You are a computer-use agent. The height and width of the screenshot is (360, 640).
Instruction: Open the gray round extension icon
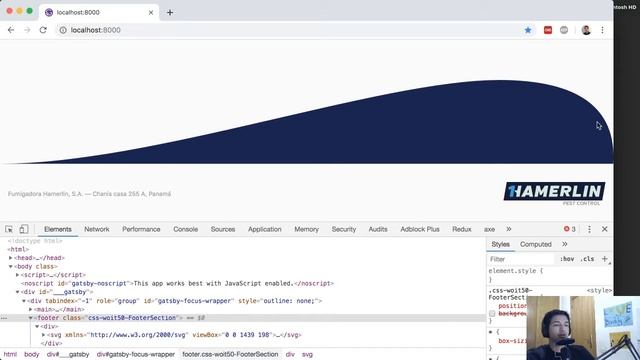[564, 30]
